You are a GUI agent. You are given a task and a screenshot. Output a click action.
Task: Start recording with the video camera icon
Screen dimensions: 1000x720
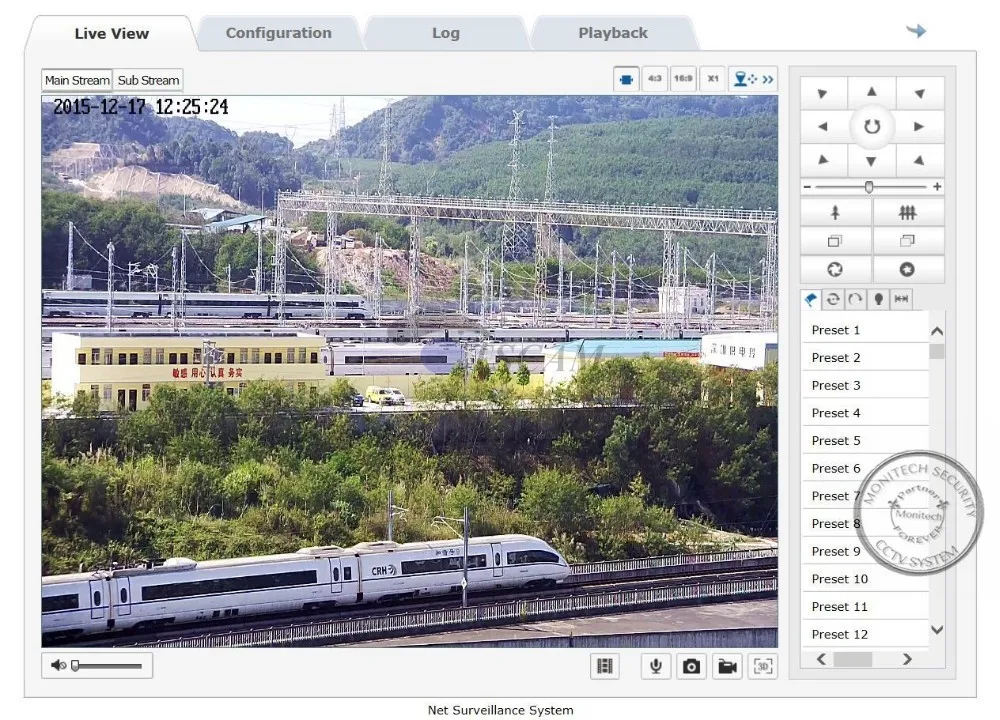[x=727, y=666]
